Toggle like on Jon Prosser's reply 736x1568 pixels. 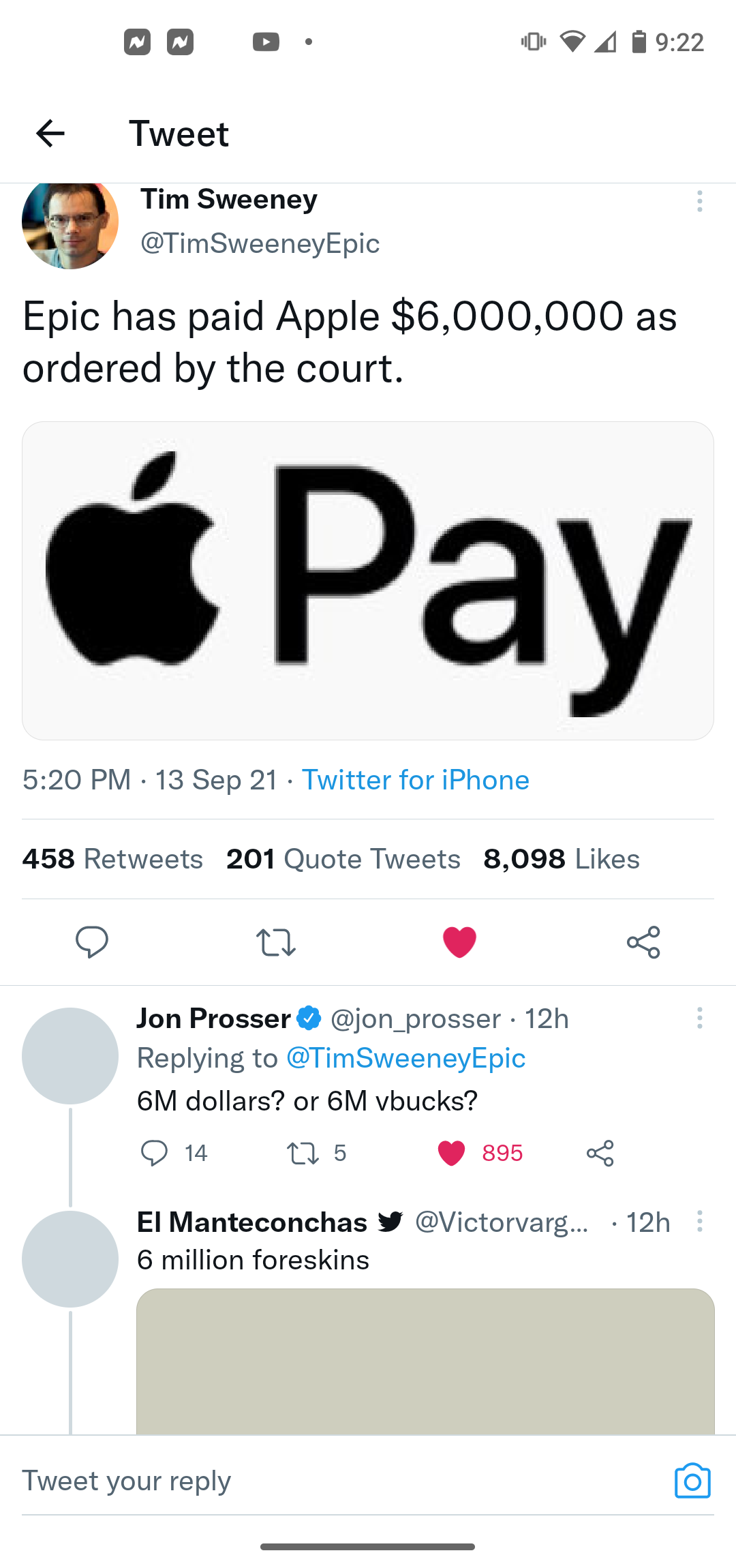pyautogui.click(x=451, y=1153)
